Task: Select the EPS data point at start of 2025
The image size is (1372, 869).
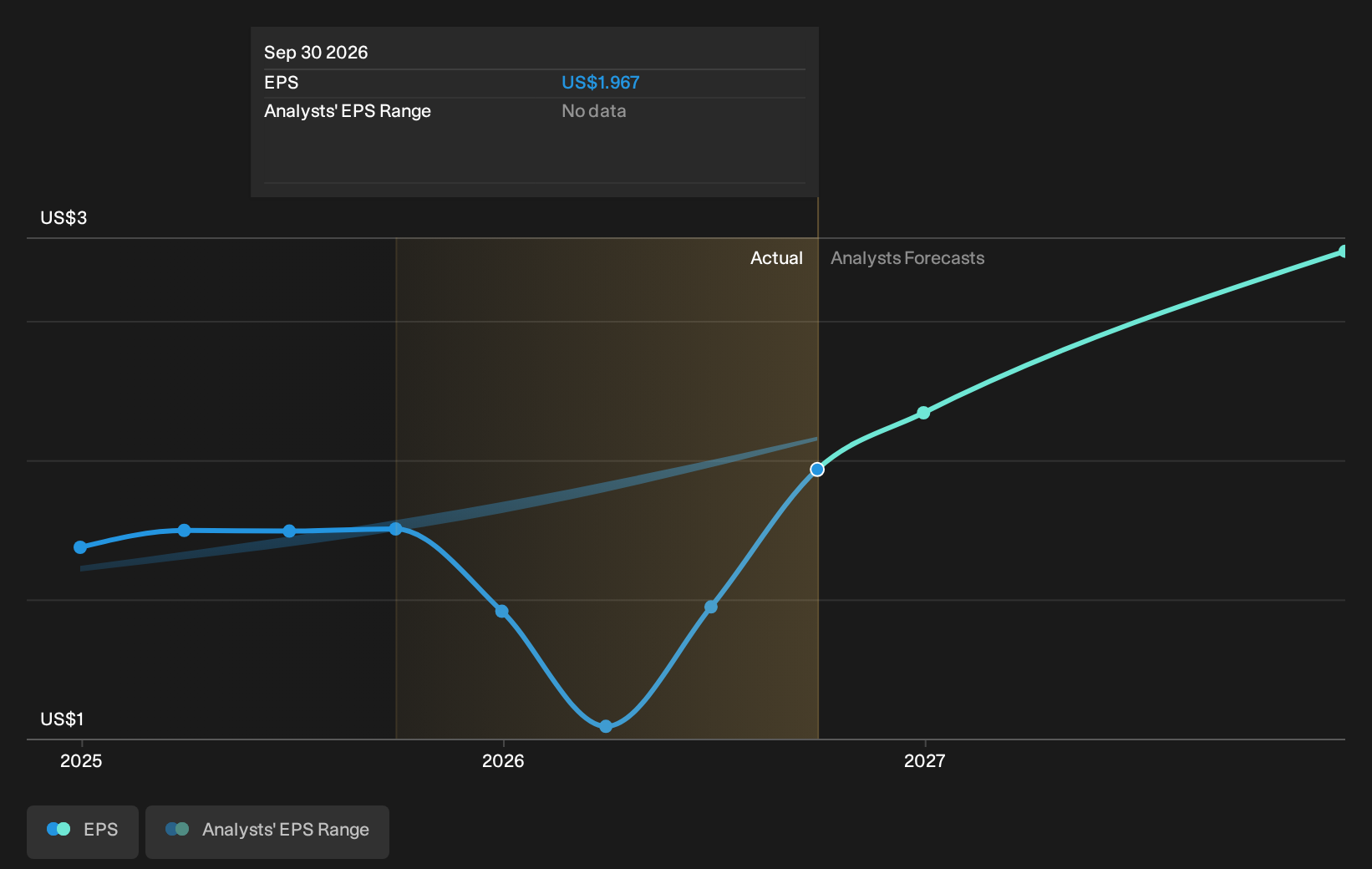Action: (80, 547)
